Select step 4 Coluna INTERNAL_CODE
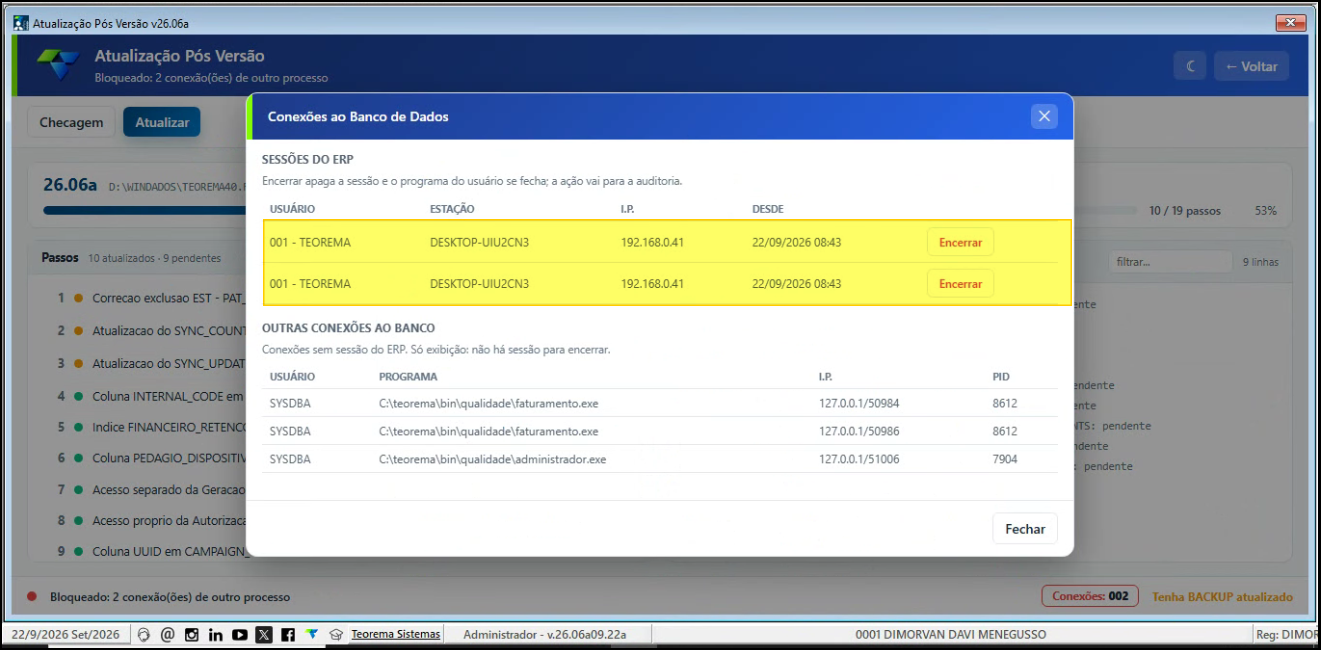 pos(150,396)
